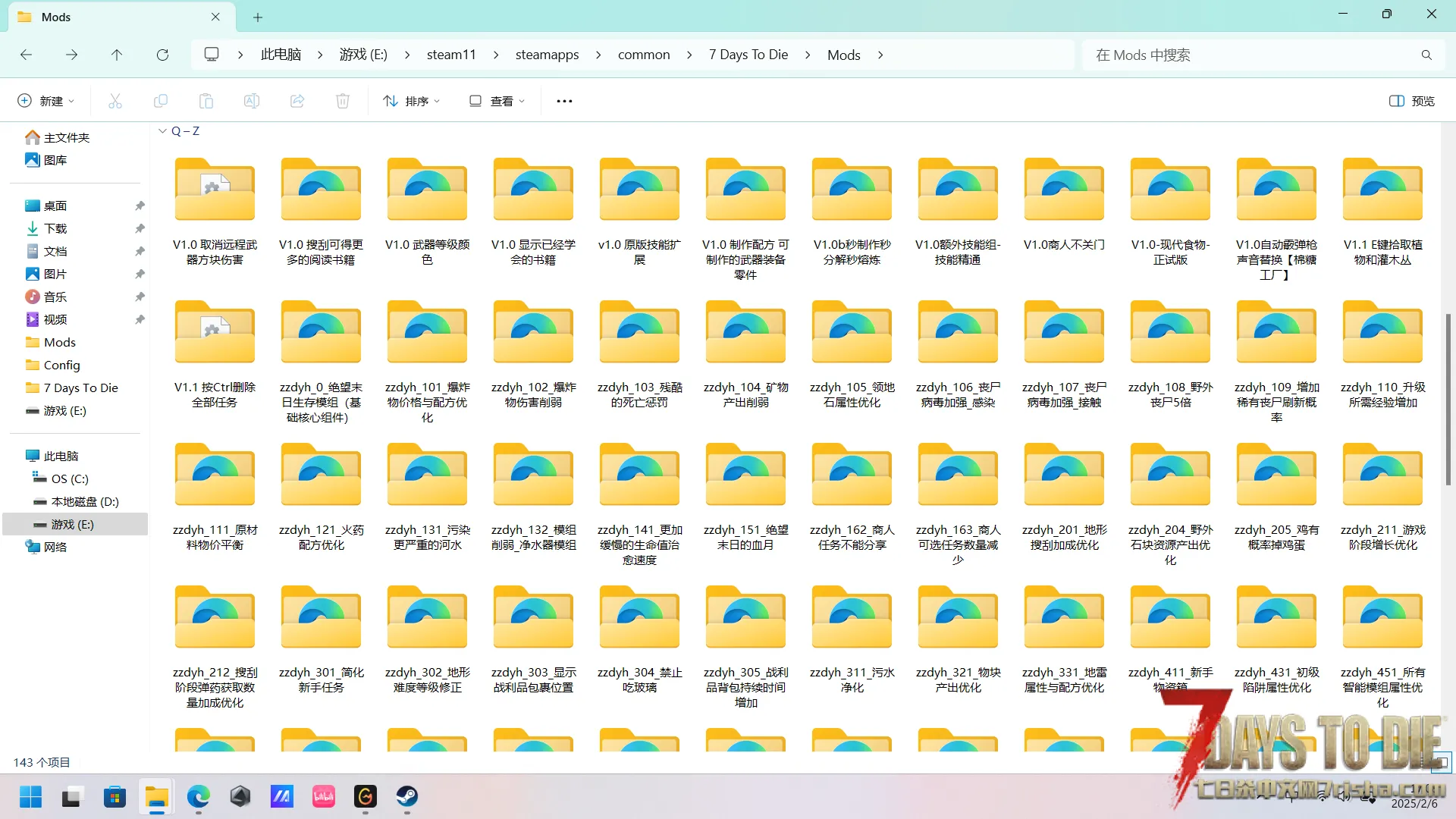Select 本地磁盘 (D:) in sidebar
The height and width of the screenshot is (819, 1456).
(x=77, y=501)
